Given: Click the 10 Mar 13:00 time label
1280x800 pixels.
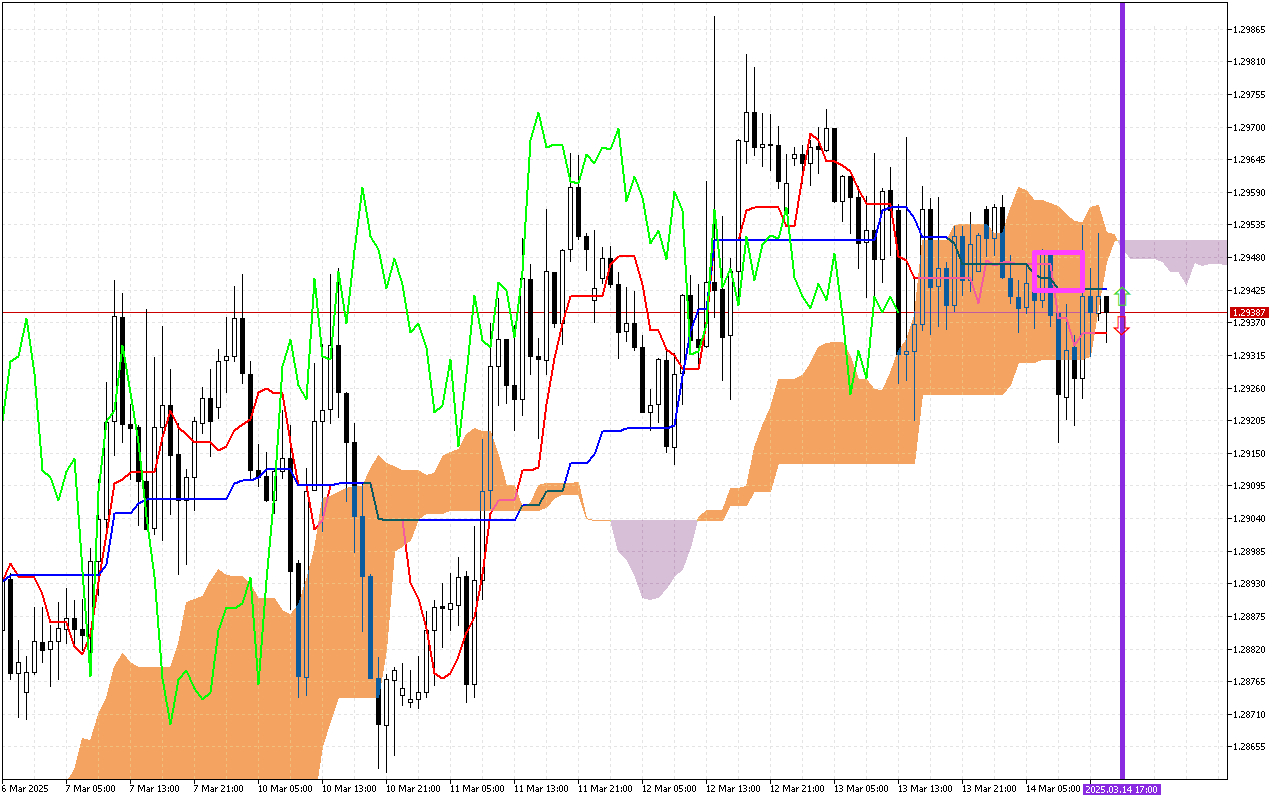Looking at the screenshot, I should (344, 789).
